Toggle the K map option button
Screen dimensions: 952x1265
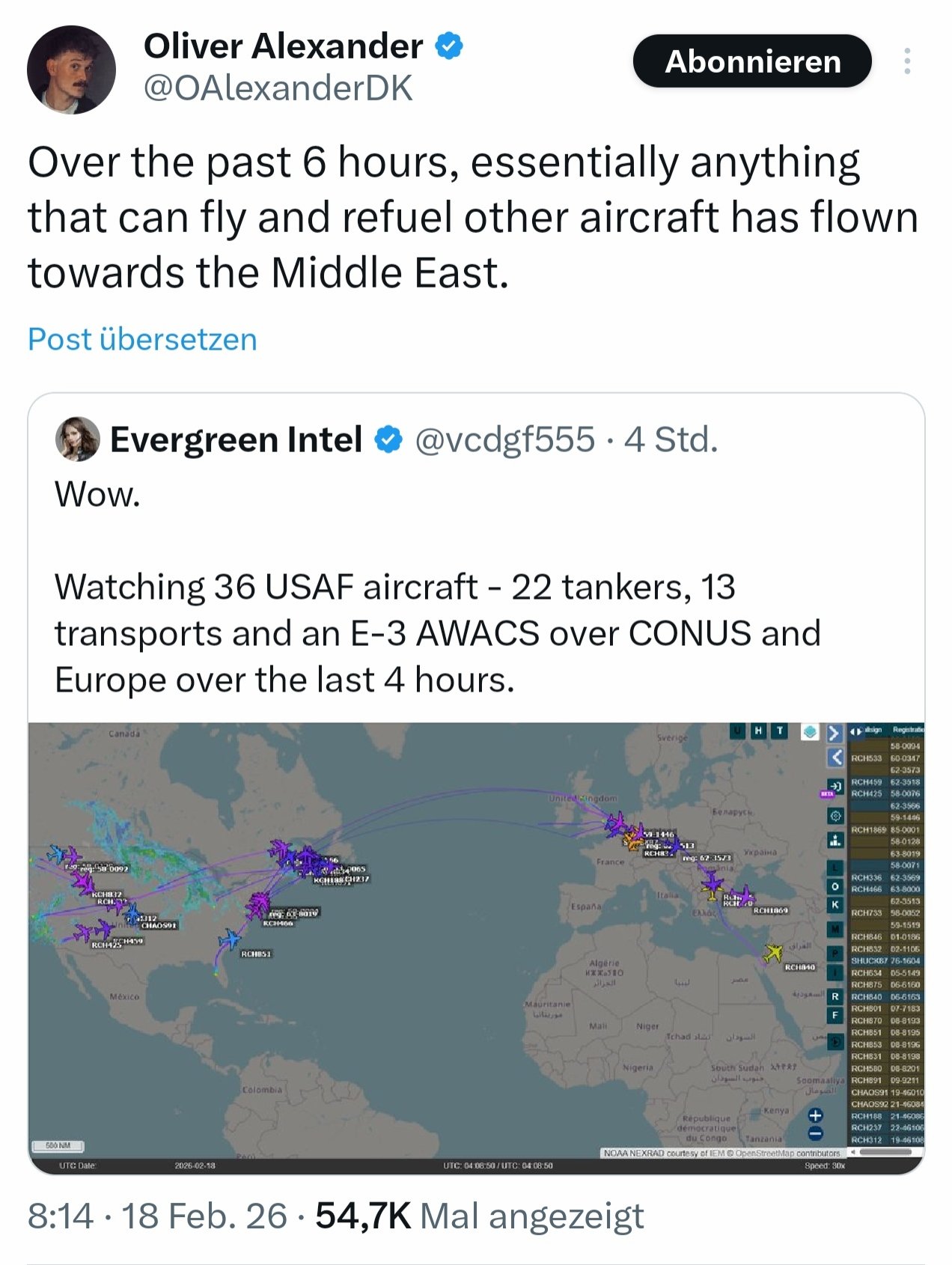click(x=835, y=905)
